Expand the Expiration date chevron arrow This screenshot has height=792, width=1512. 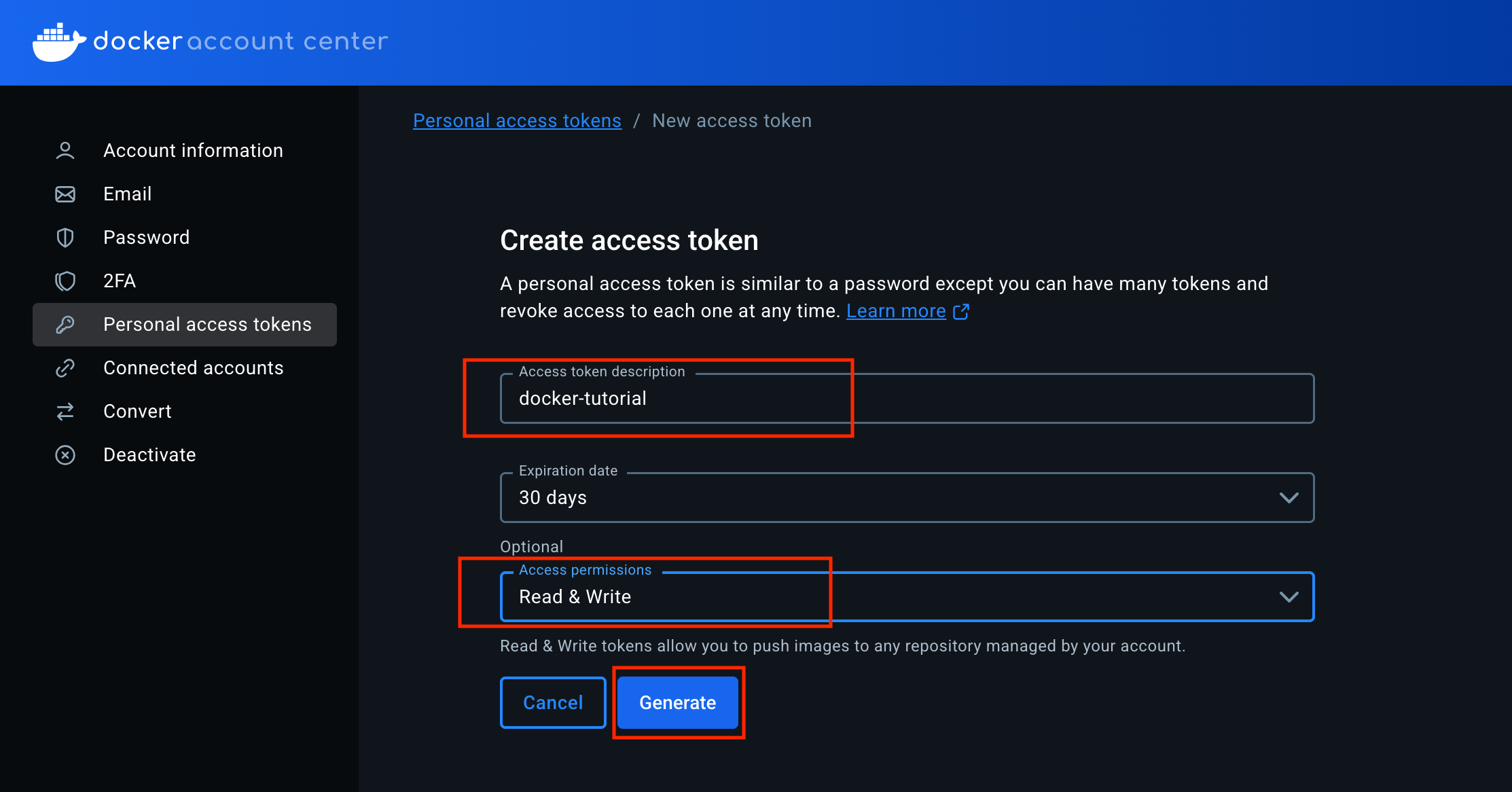tap(1289, 498)
